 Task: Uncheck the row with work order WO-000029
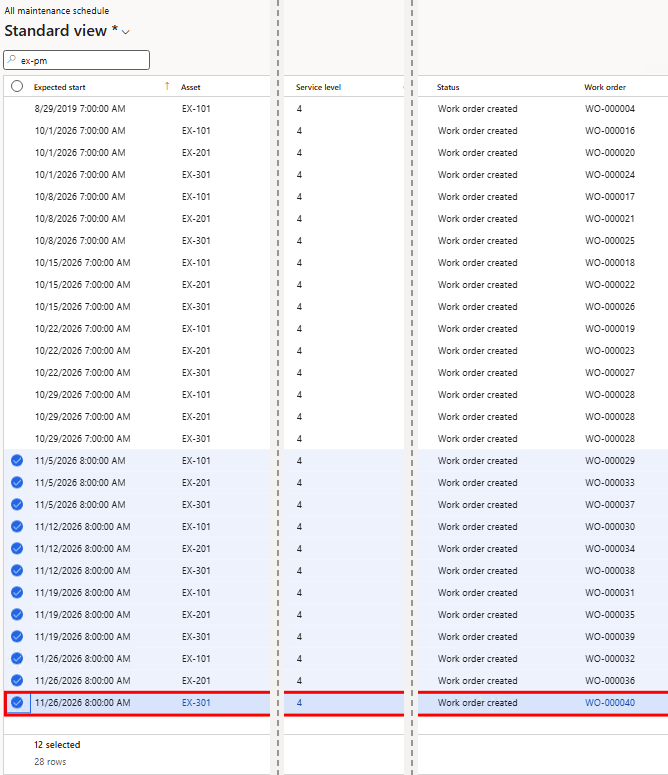tap(17, 461)
